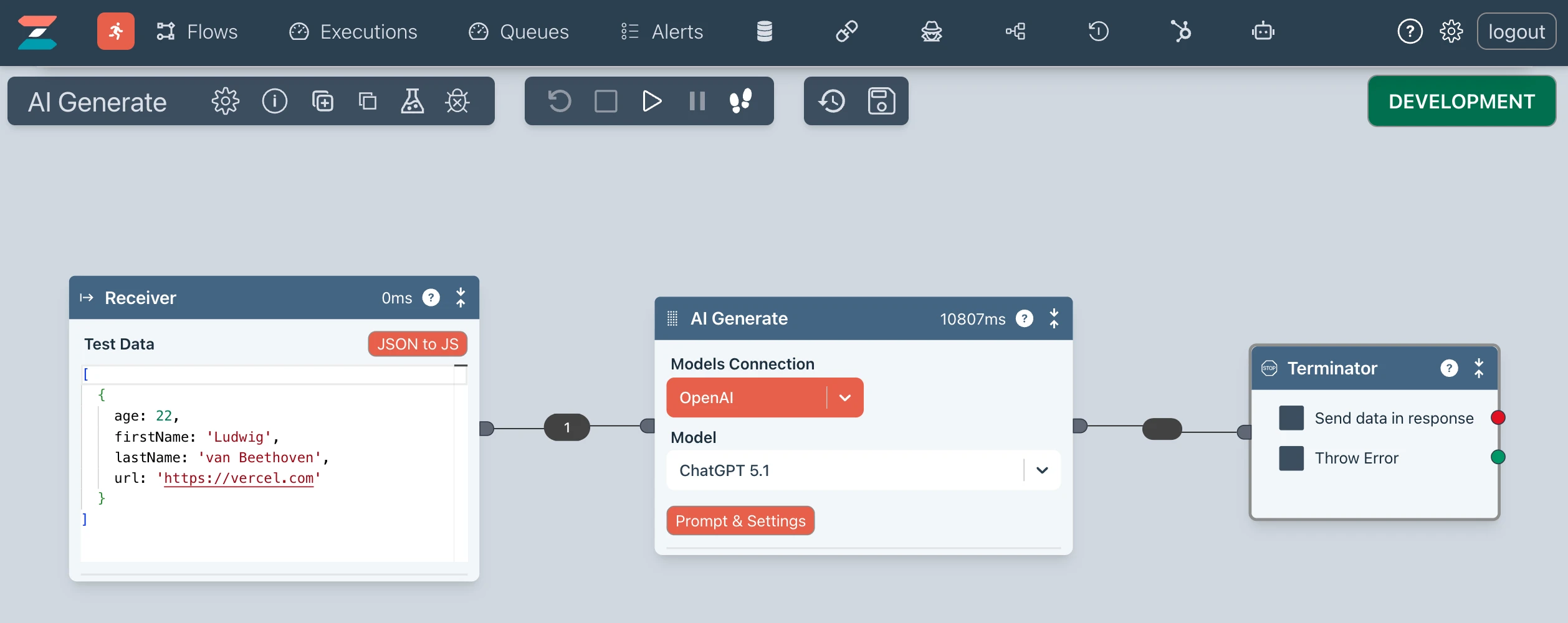Click the JSON to JS button
The image size is (1568, 623).
(x=417, y=344)
